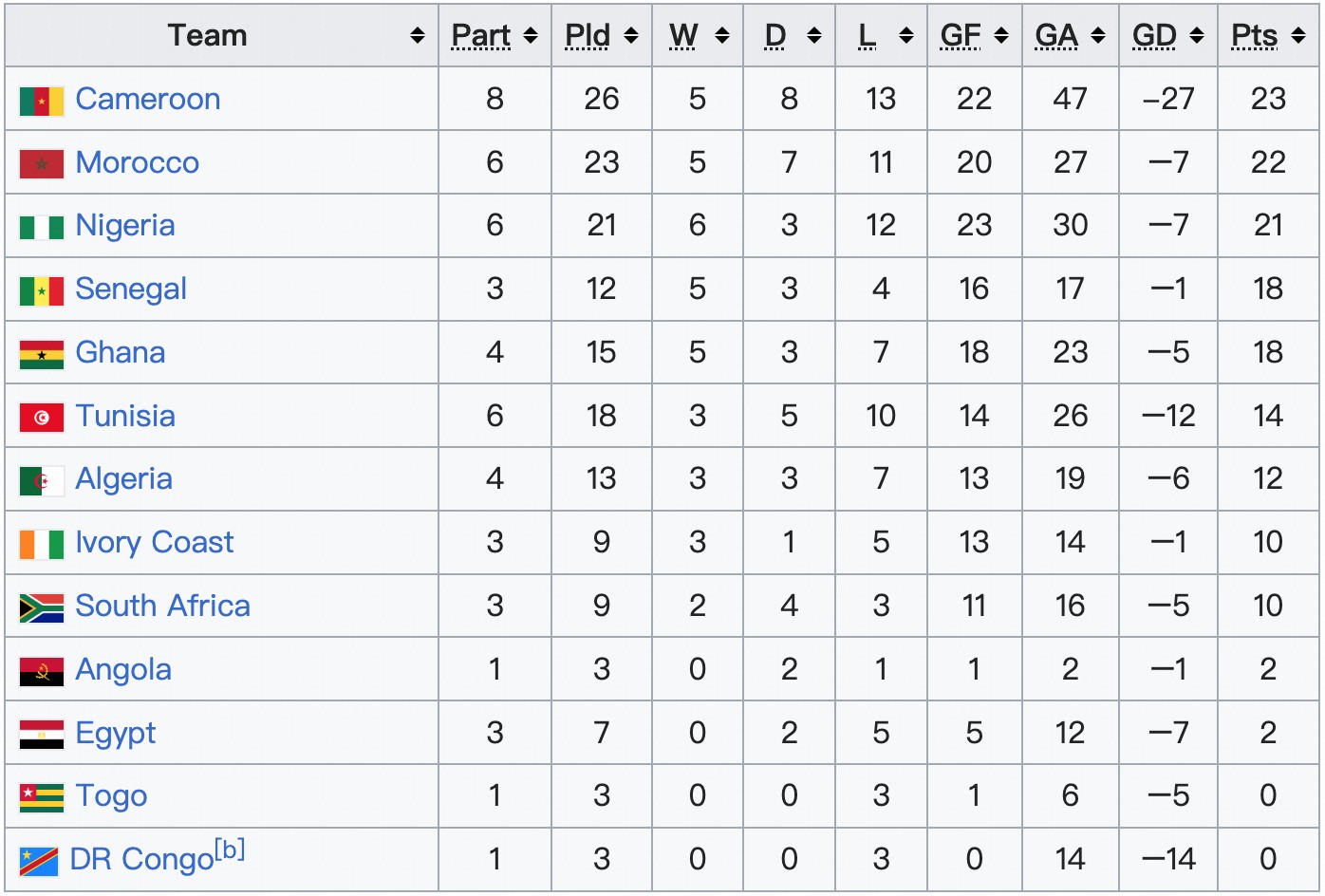Click the Tunisia flag icon
Viewport: 1325px width, 896px height.
point(42,418)
